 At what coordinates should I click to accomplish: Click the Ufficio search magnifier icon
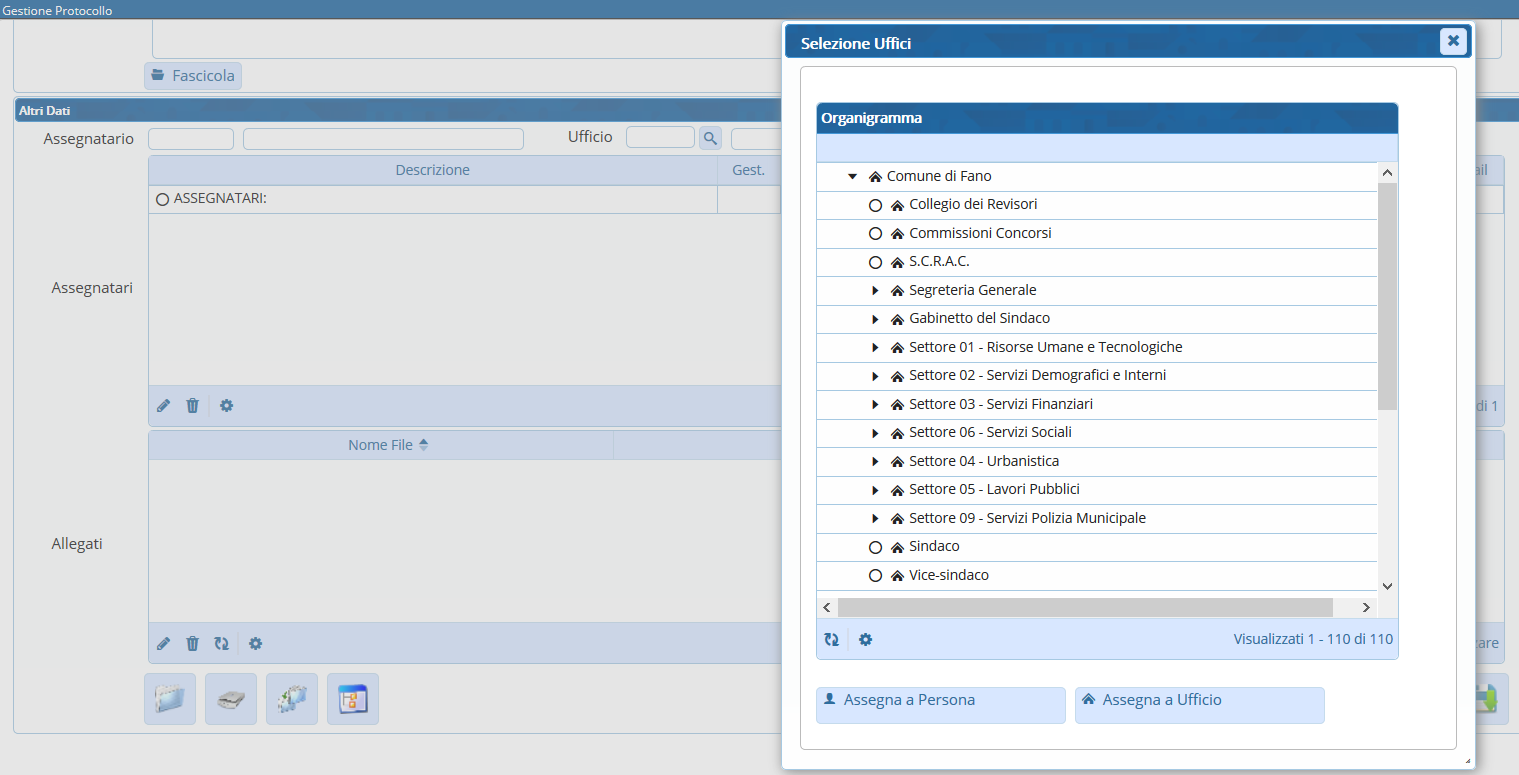coord(710,138)
